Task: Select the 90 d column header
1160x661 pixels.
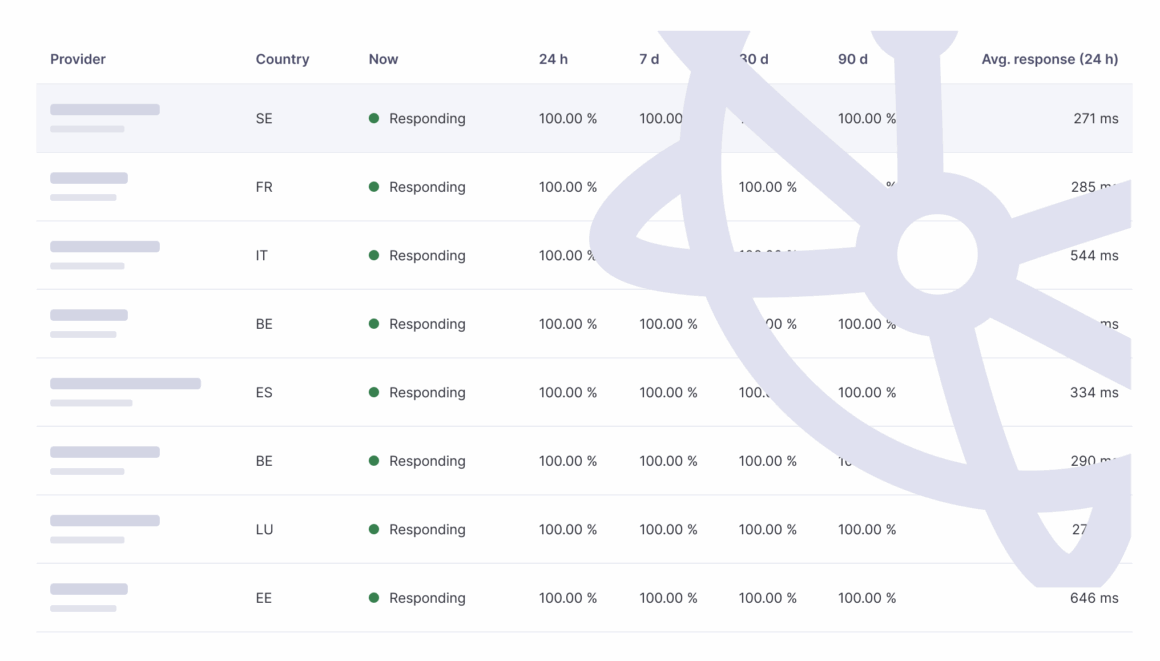Action: pos(853,59)
